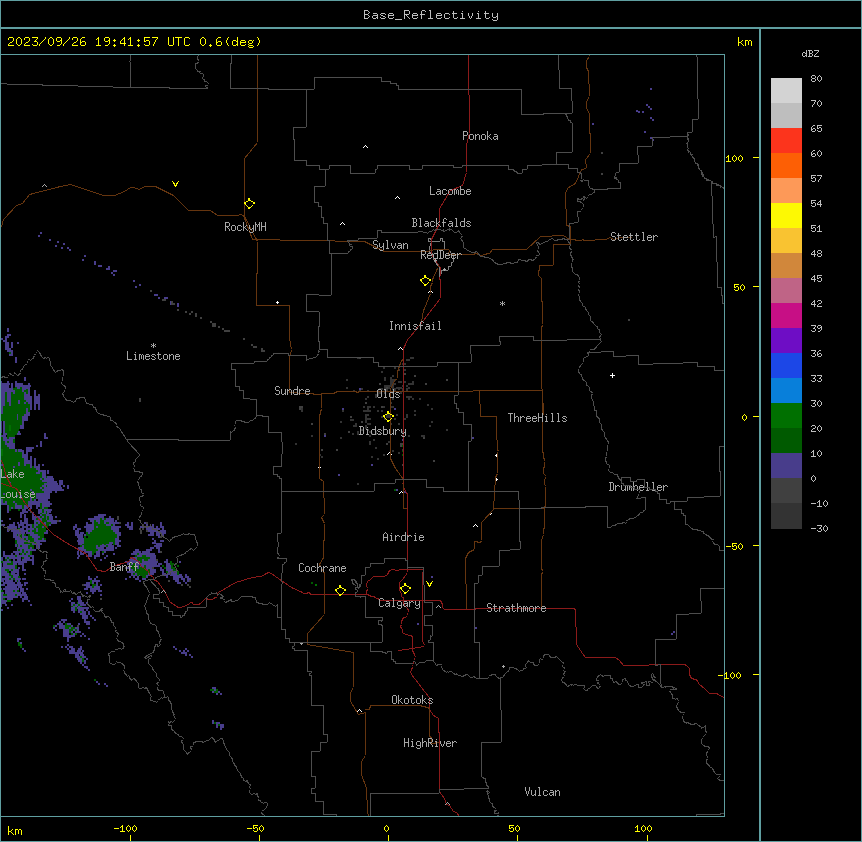862x842 pixels.
Task: Click the Innisfail city label
Action: point(415,326)
